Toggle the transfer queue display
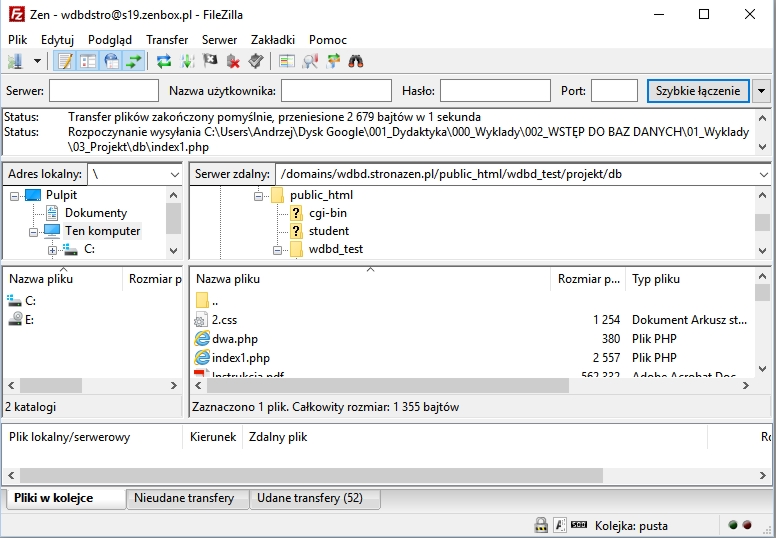776x538 pixels. [134, 61]
